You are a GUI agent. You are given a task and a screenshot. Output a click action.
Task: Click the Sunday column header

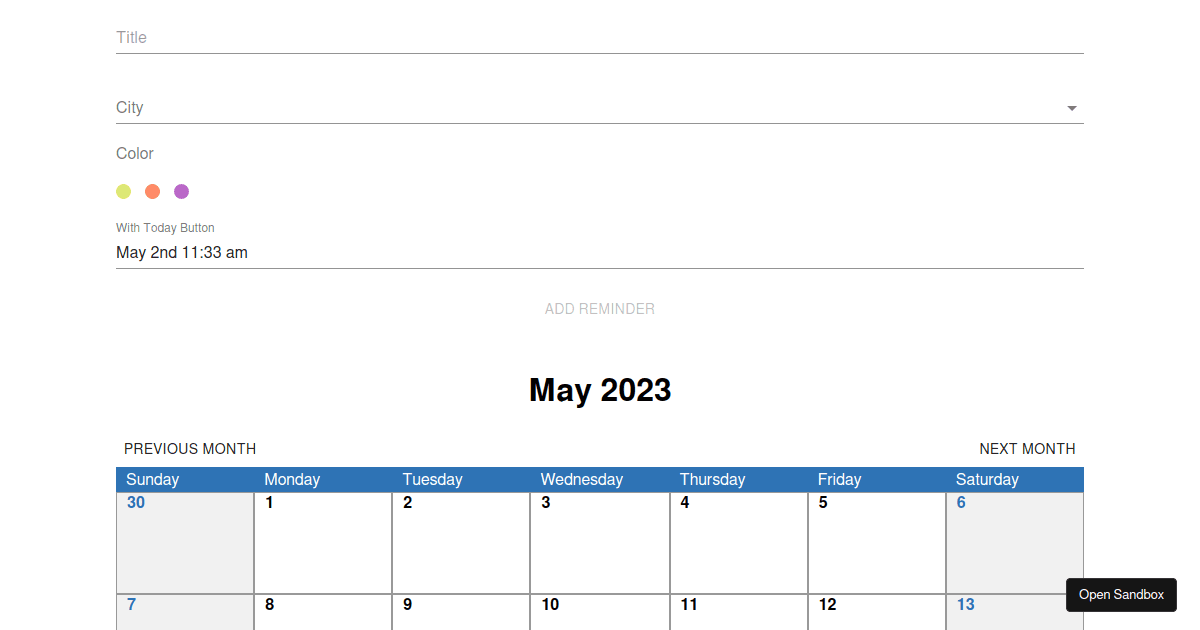click(x=152, y=479)
